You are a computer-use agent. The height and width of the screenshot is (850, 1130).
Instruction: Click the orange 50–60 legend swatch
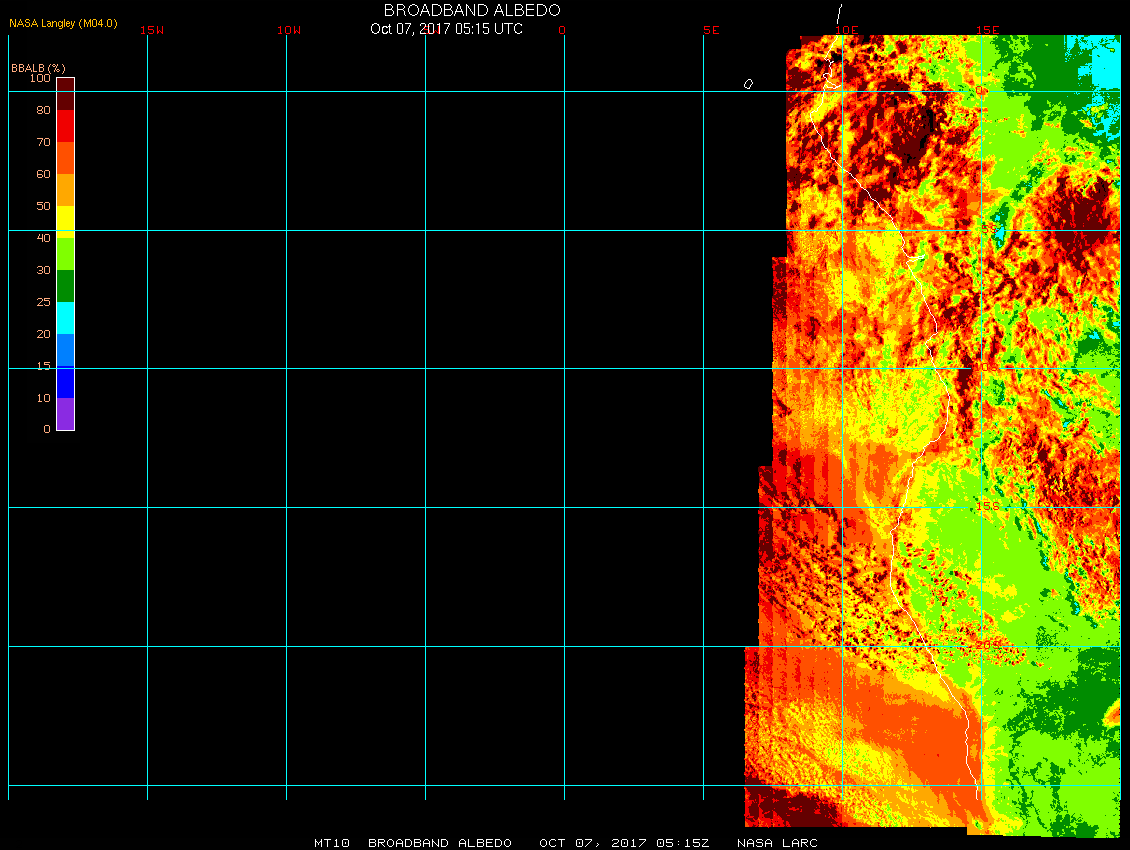point(65,189)
